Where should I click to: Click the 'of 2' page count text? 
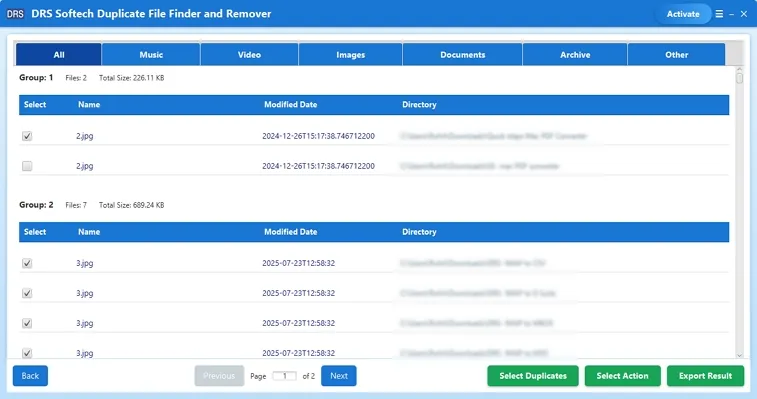[308, 376]
